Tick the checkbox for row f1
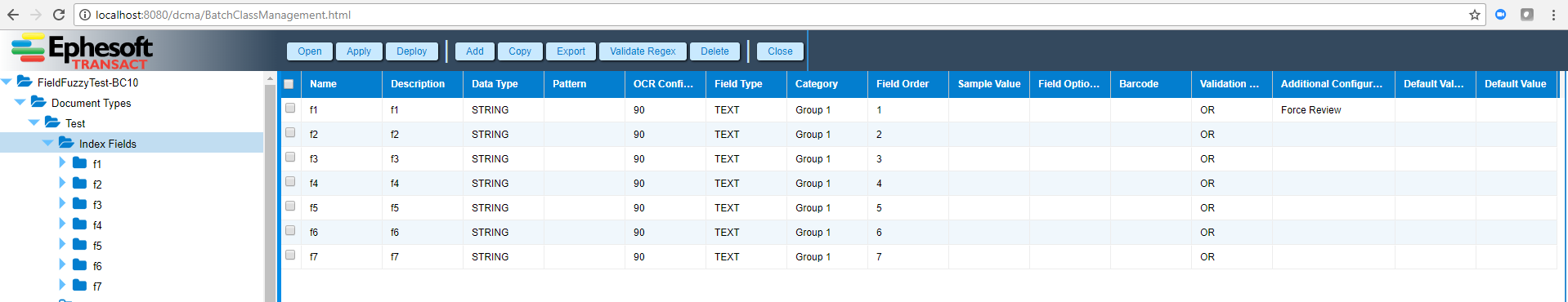The image size is (1568, 302). (290, 108)
